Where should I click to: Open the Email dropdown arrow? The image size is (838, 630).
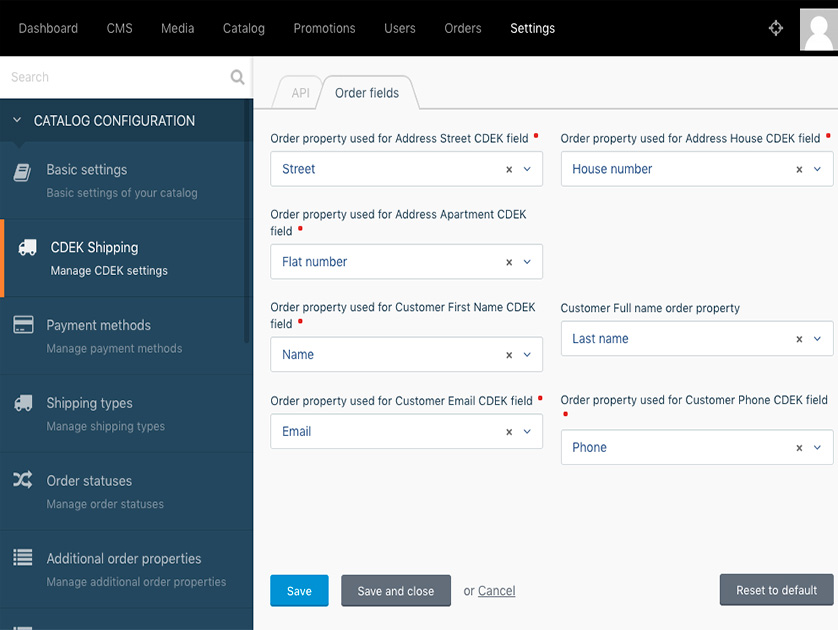pyautogui.click(x=527, y=431)
